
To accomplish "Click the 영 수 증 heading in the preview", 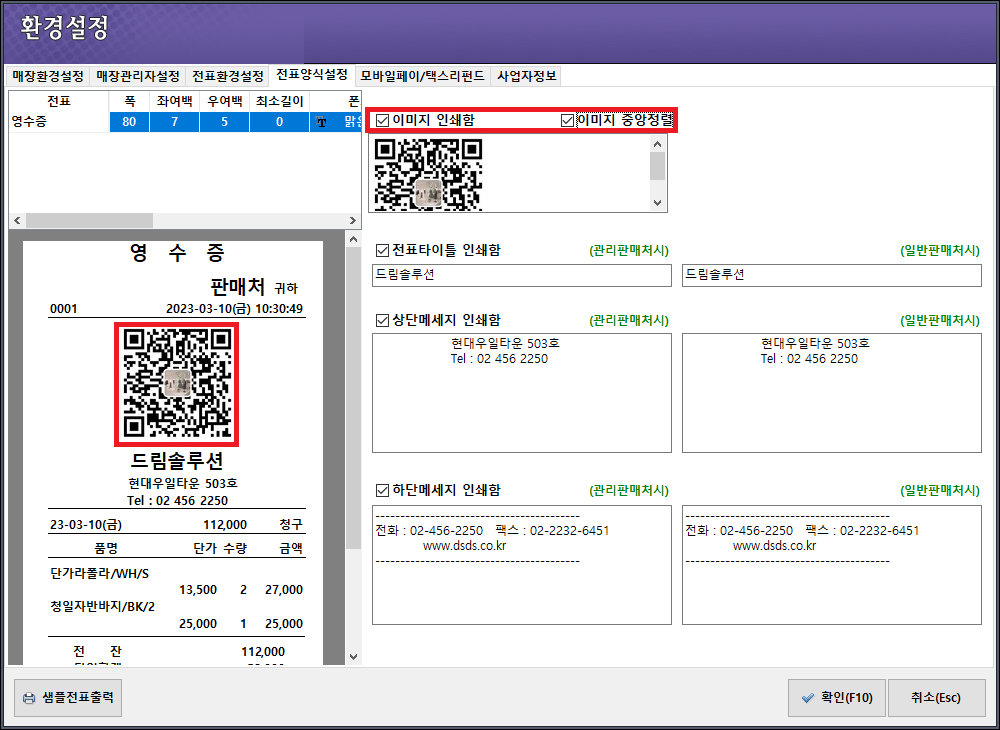I will [177, 254].
